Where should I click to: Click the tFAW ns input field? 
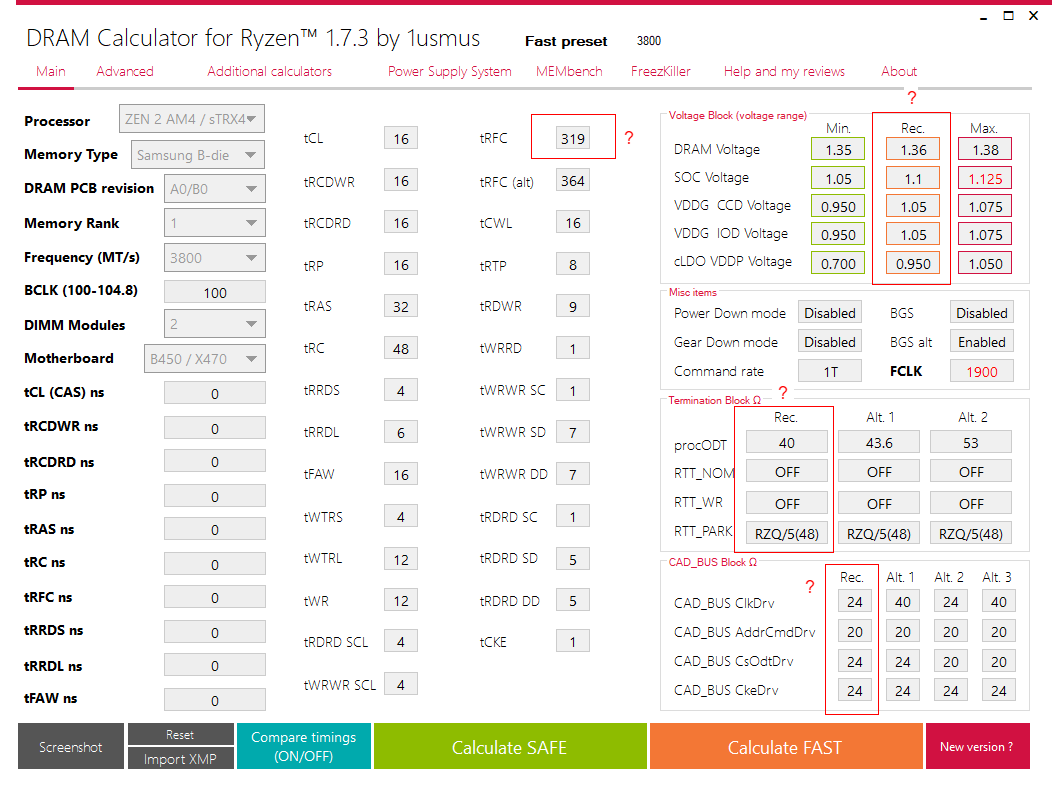pyautogui.click(x=215, y=700)
